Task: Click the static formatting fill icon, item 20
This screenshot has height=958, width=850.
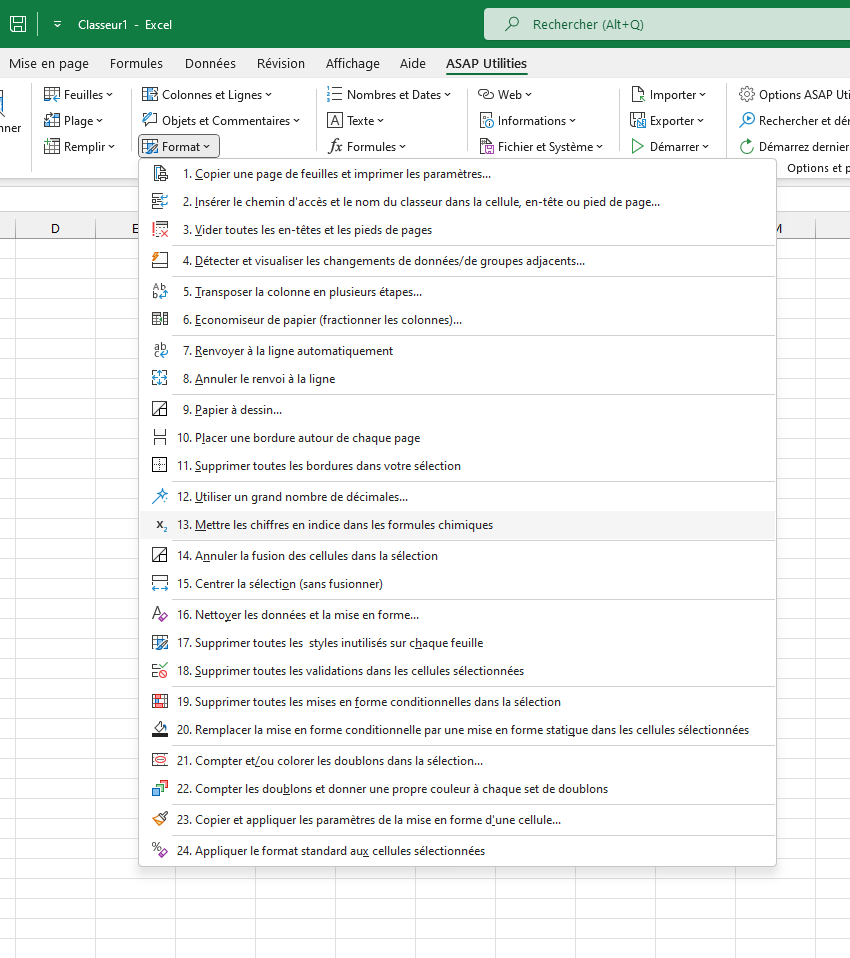Action: 160,729
